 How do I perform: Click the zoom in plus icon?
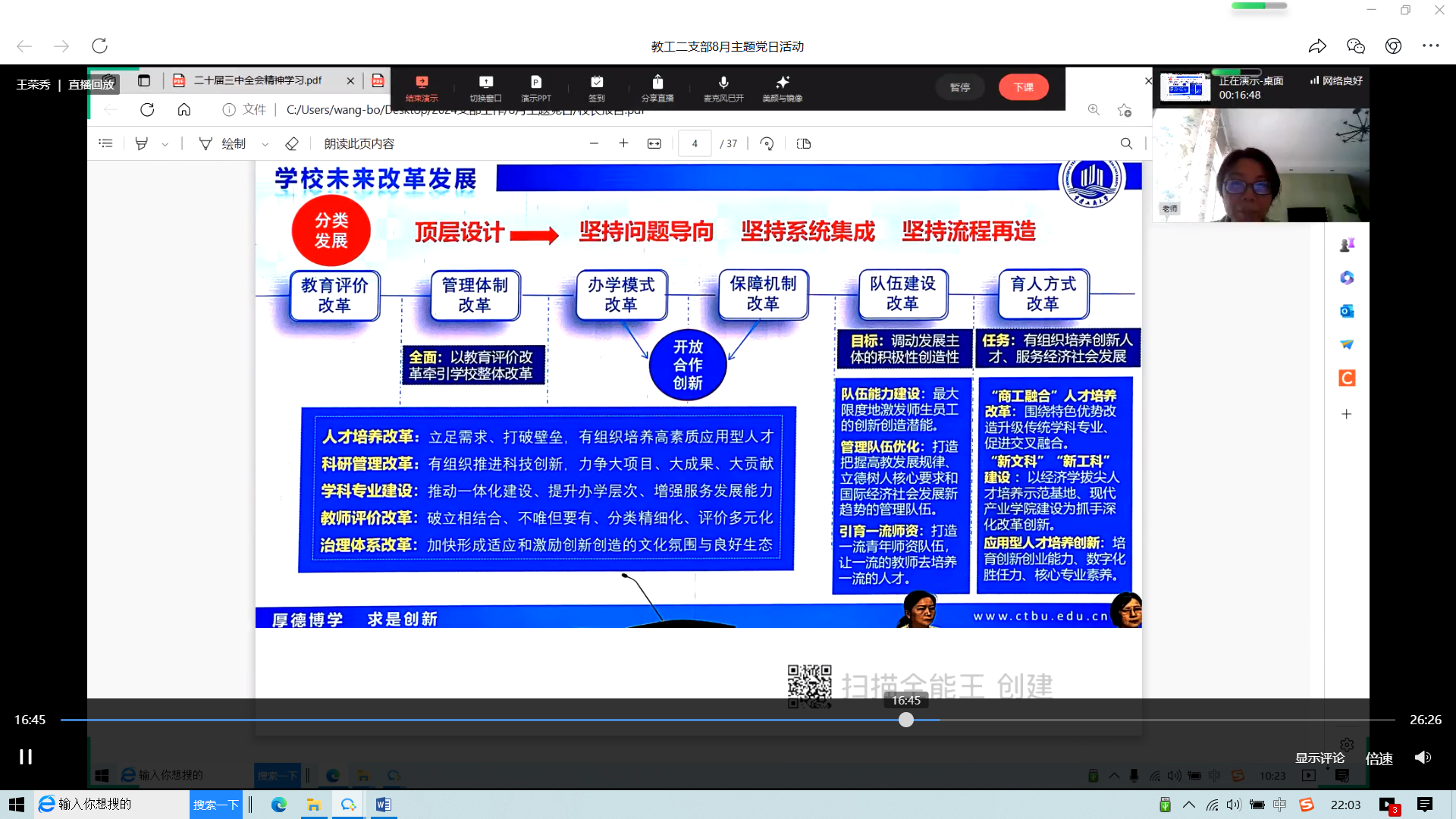[623, 143]
